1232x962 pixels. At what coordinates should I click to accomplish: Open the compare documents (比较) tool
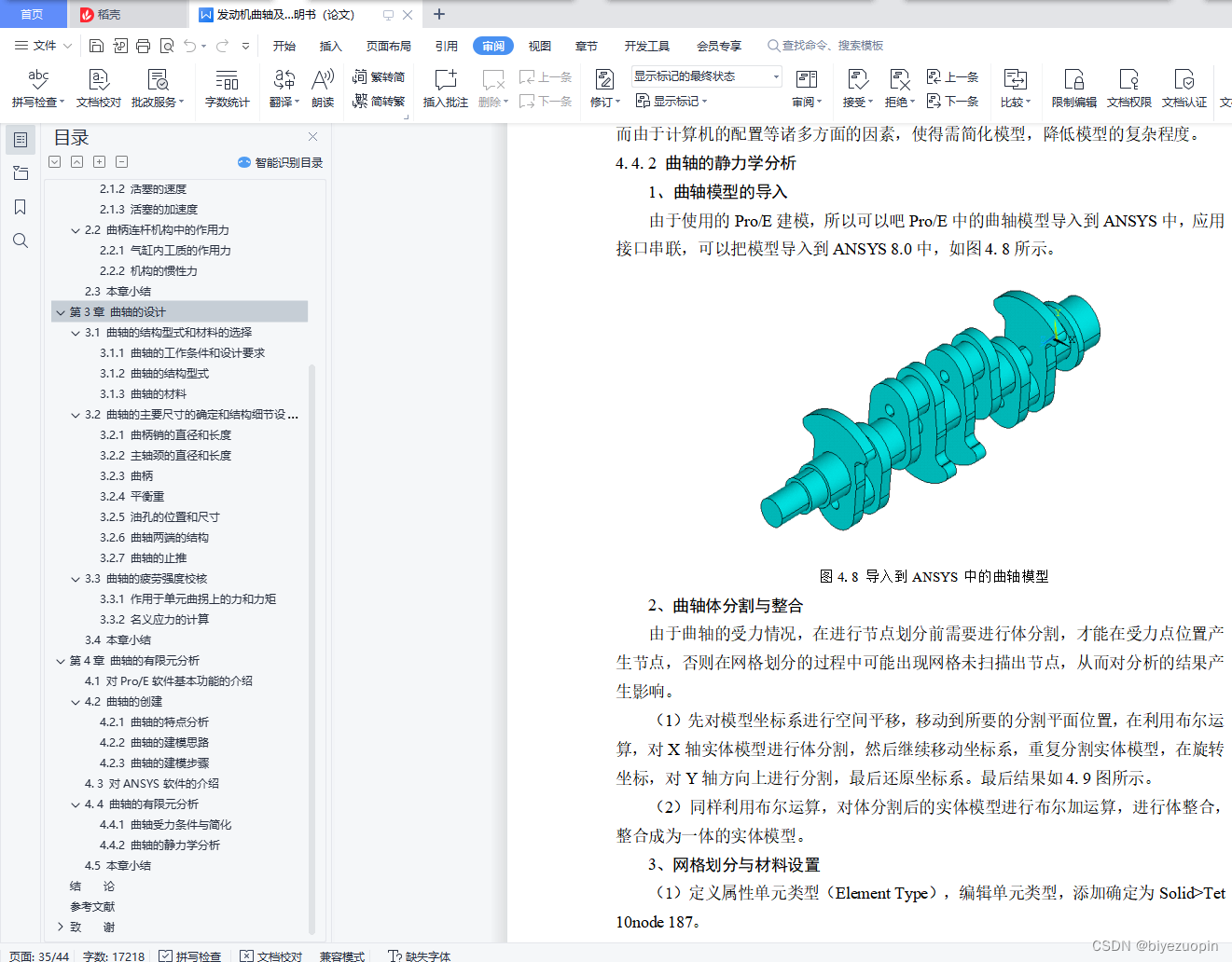pos(1016,89)
